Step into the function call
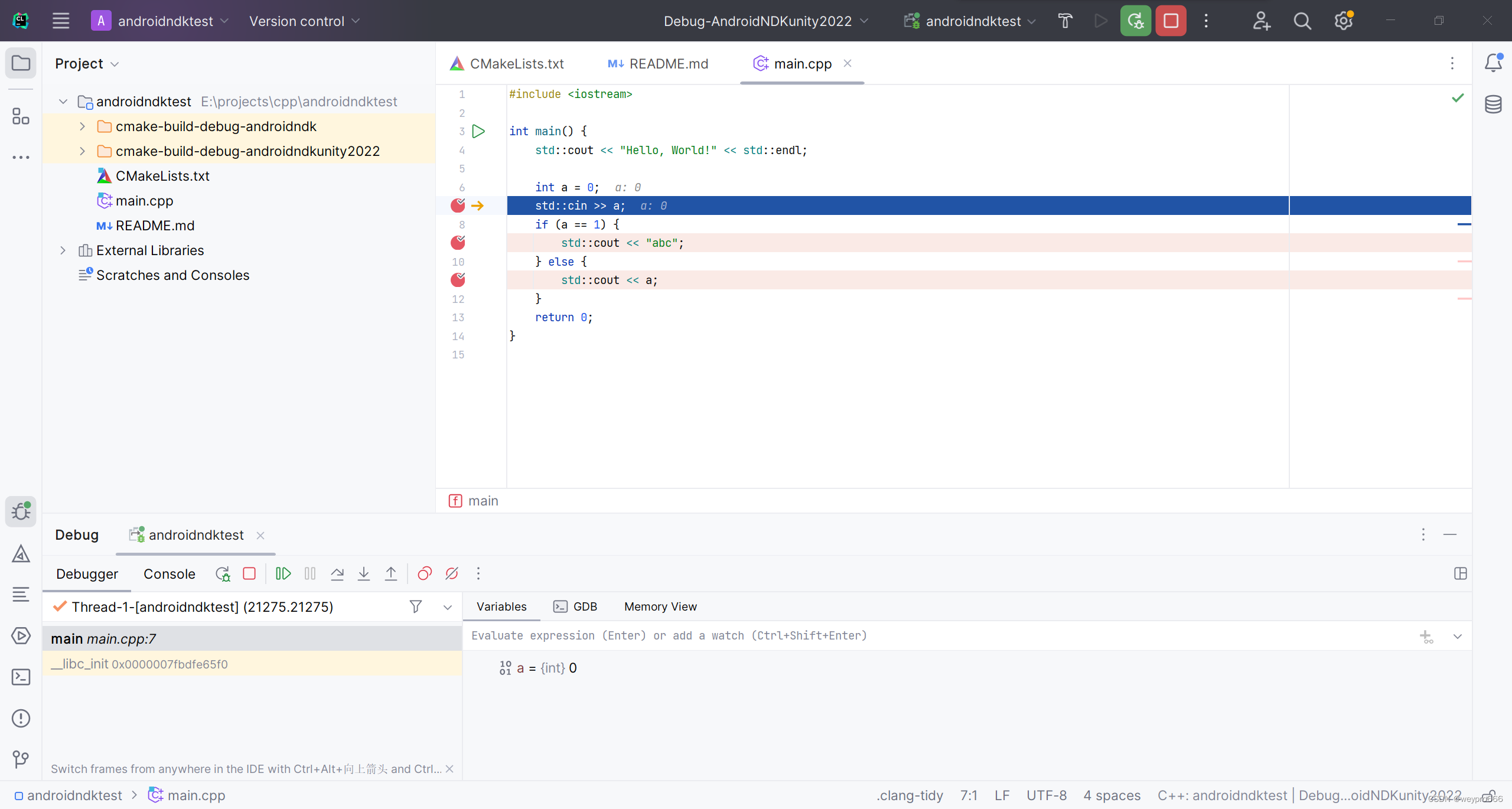Viewport: 1512px width, 809px height. point(364,573)
